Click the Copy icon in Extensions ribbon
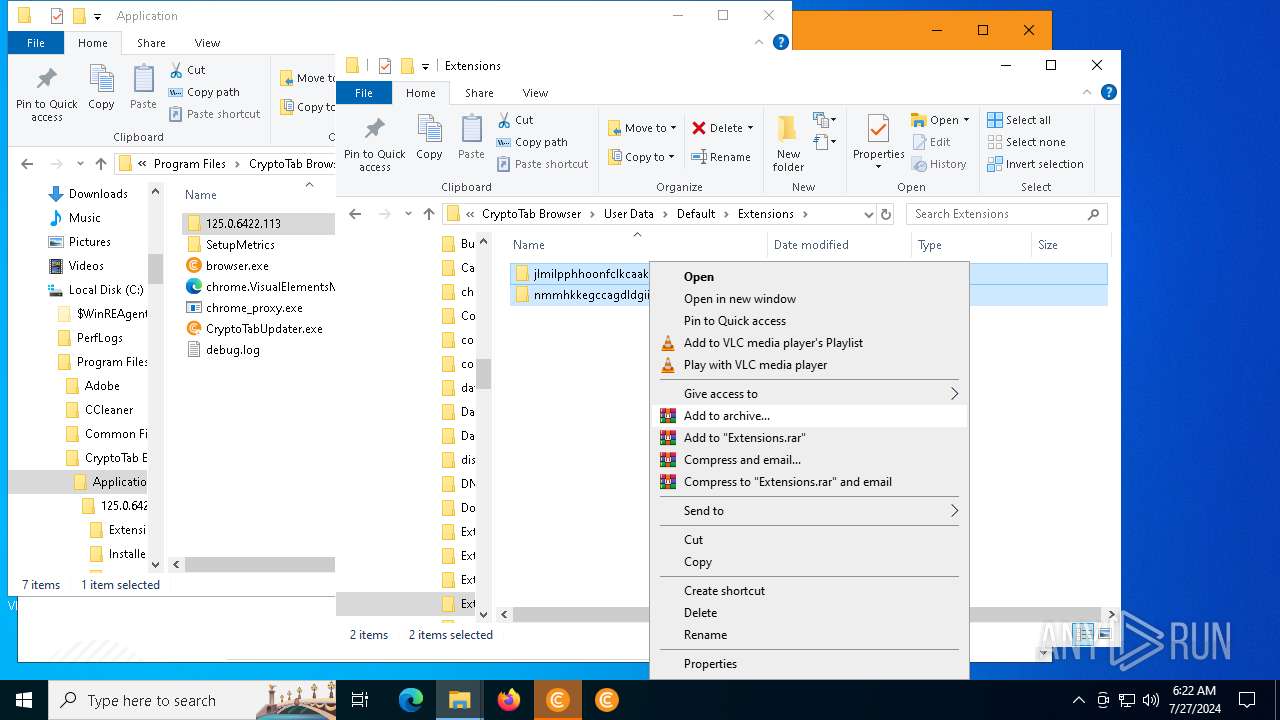Image resolution: width=1280 pixels, height=720 pixels. pos(429,138)
